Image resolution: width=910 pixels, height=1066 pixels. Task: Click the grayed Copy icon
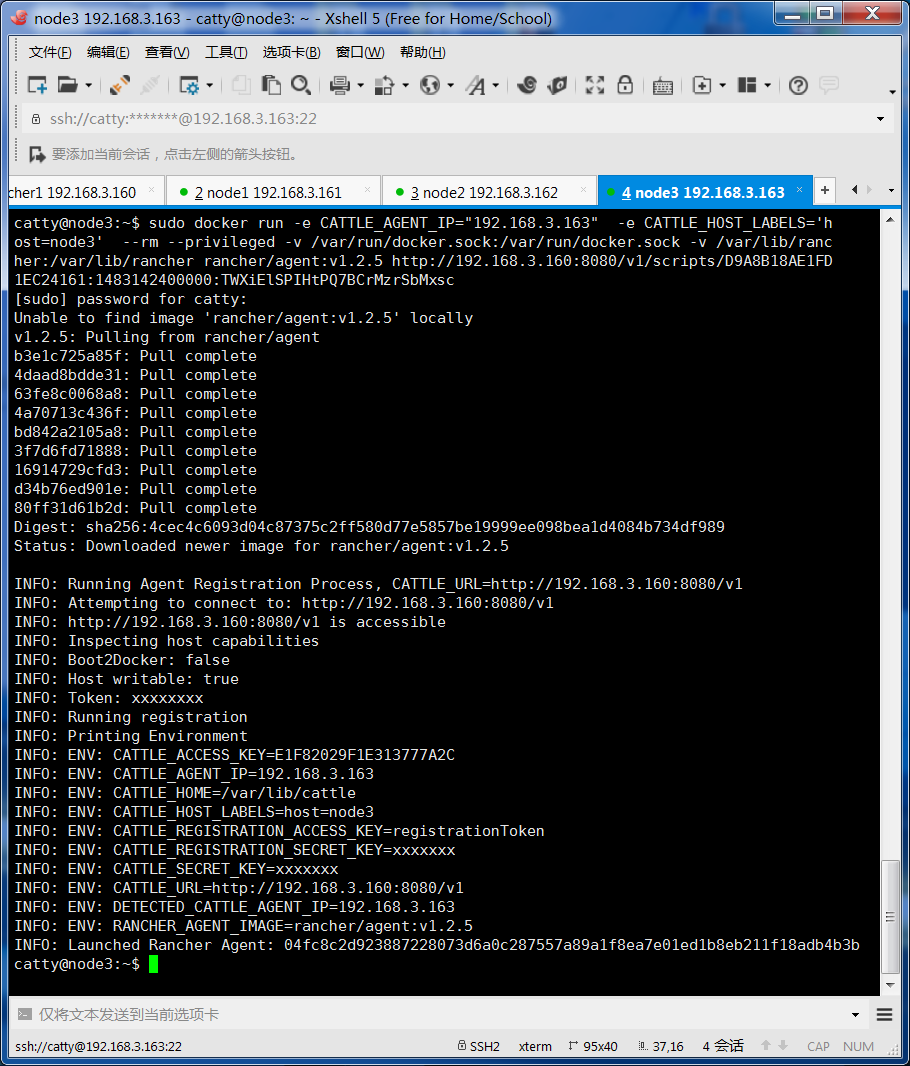[x=241, y=85]
